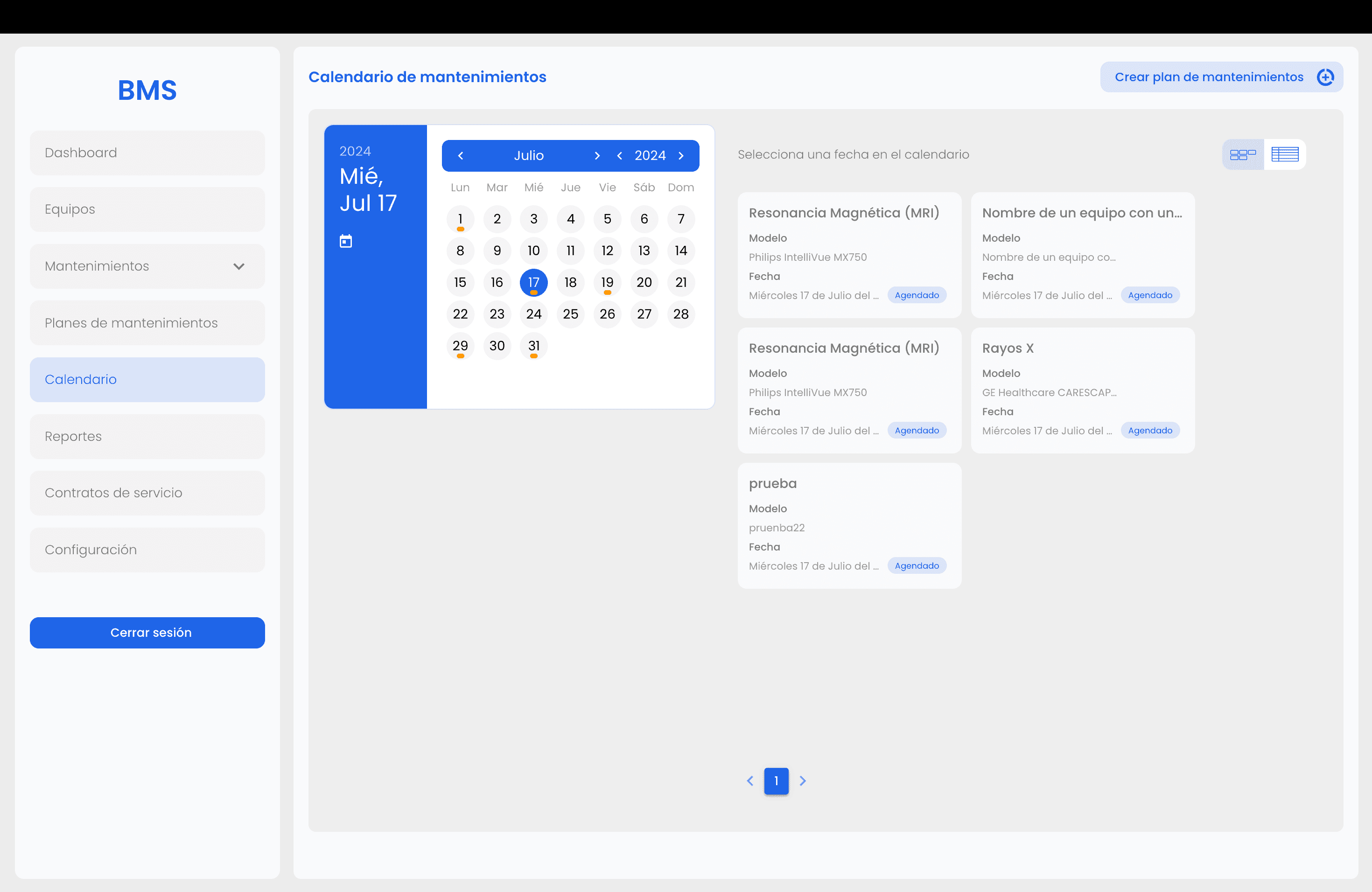The width and height of the screenshot is (1372, 892).
Task: Go to next page of results
Action: tap(803, 781)
